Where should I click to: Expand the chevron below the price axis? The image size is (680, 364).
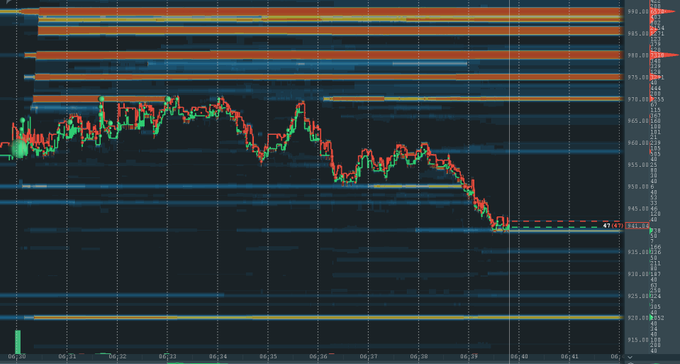631,357
